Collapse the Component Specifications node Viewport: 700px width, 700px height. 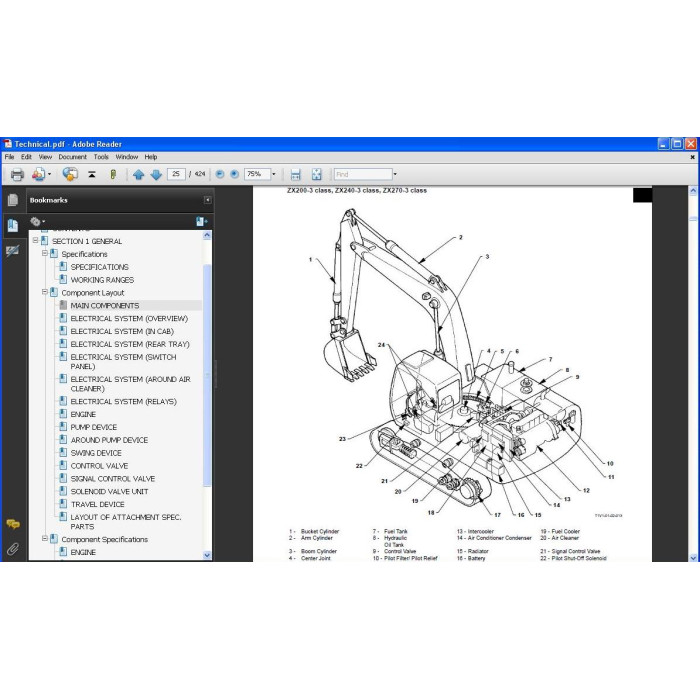point(45,538)
